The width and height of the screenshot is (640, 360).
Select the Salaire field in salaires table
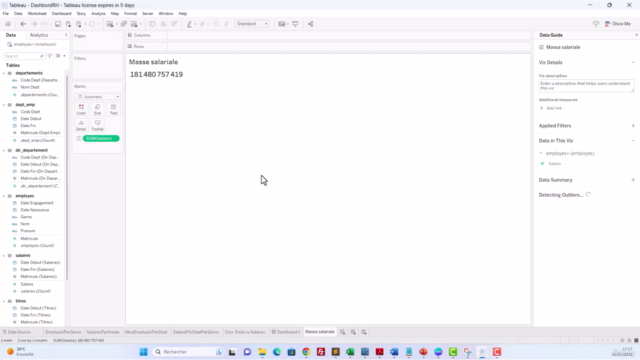click(x=27, y=284)
